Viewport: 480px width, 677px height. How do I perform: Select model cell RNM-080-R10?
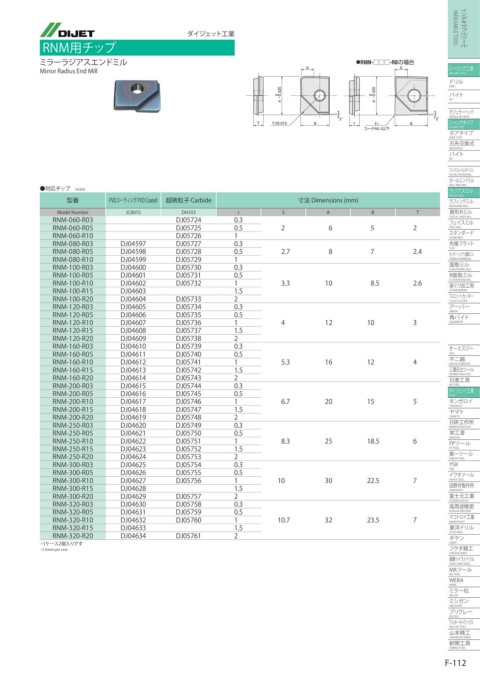73,259
